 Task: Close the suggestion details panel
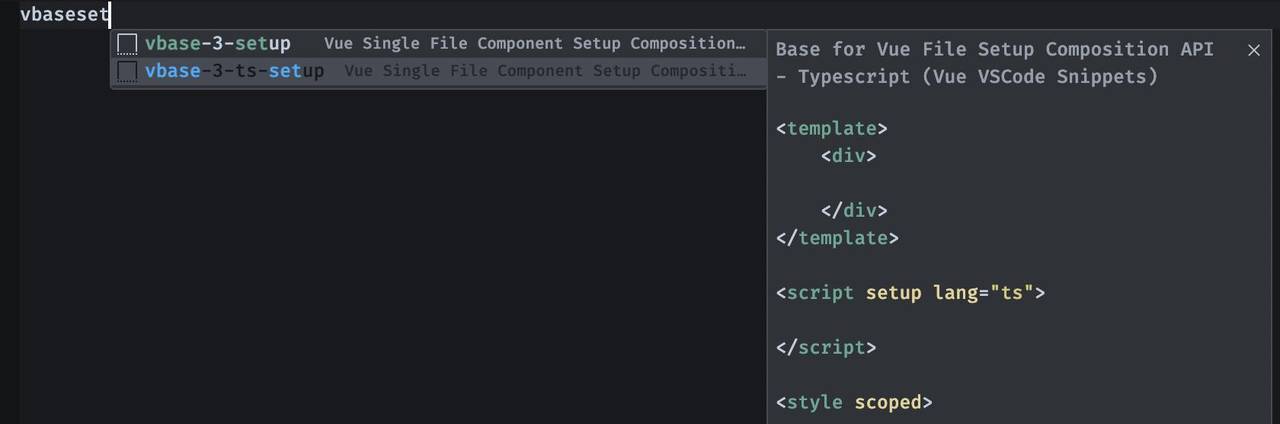click(1254, 50)
